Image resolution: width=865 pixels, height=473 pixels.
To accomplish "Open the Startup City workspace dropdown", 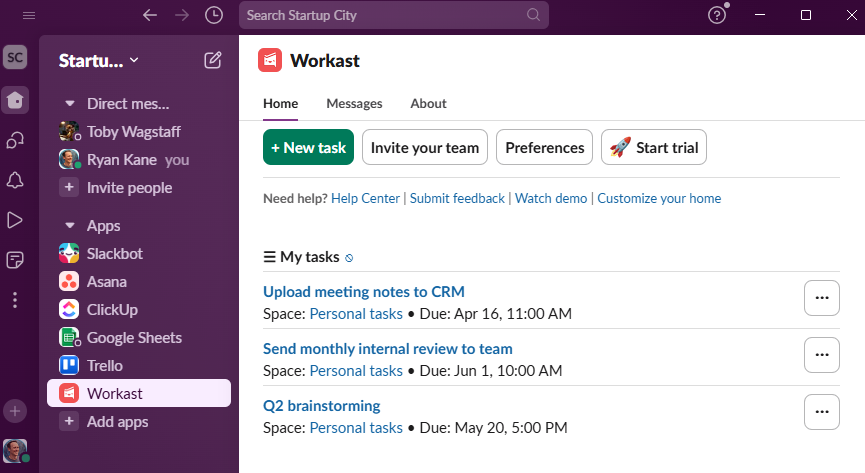I will (x=99, y=60).
